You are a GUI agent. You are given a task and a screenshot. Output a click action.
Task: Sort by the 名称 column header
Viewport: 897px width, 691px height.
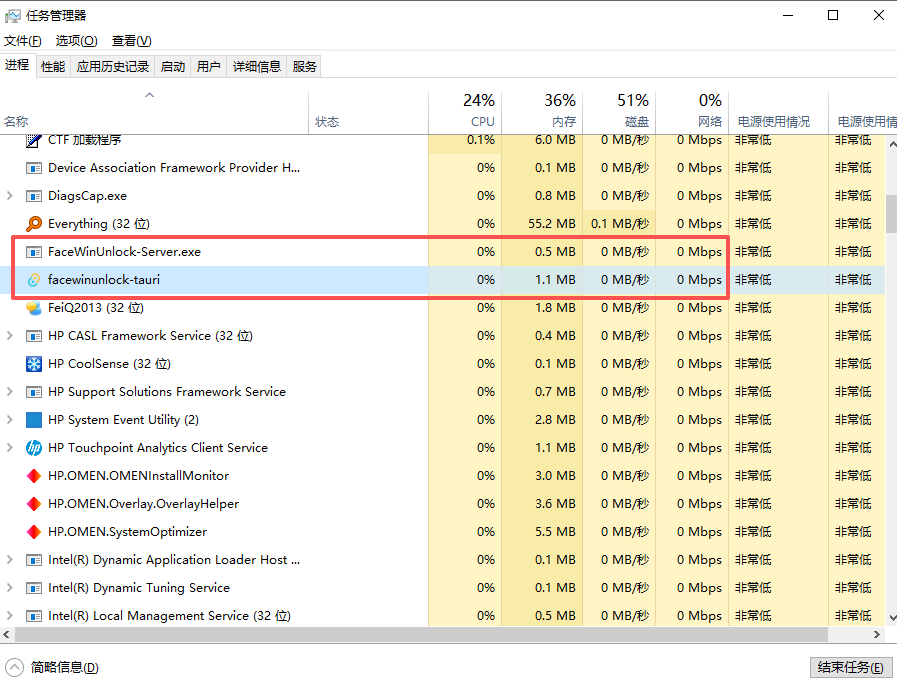point(154,113)
